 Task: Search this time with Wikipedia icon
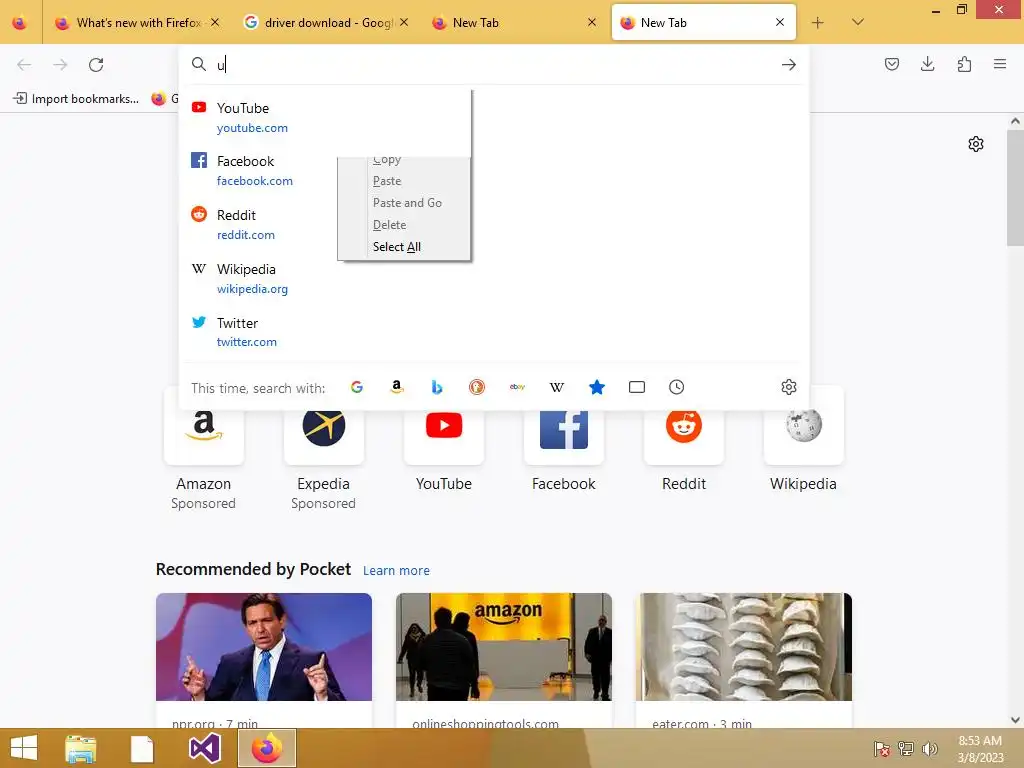pos(557,387)
